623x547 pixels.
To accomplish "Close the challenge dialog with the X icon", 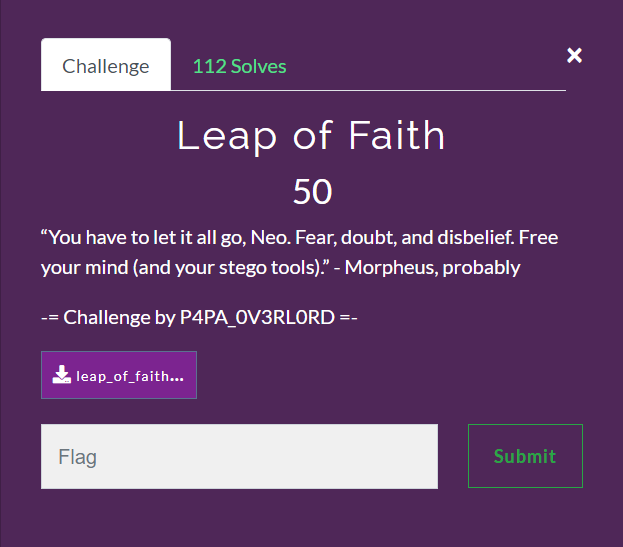I will coord(574,56).
